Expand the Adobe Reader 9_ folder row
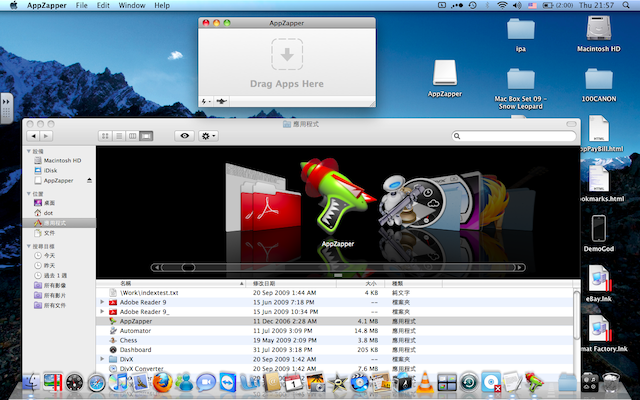Viewport: 640px width, 400px height. (102, 312)
